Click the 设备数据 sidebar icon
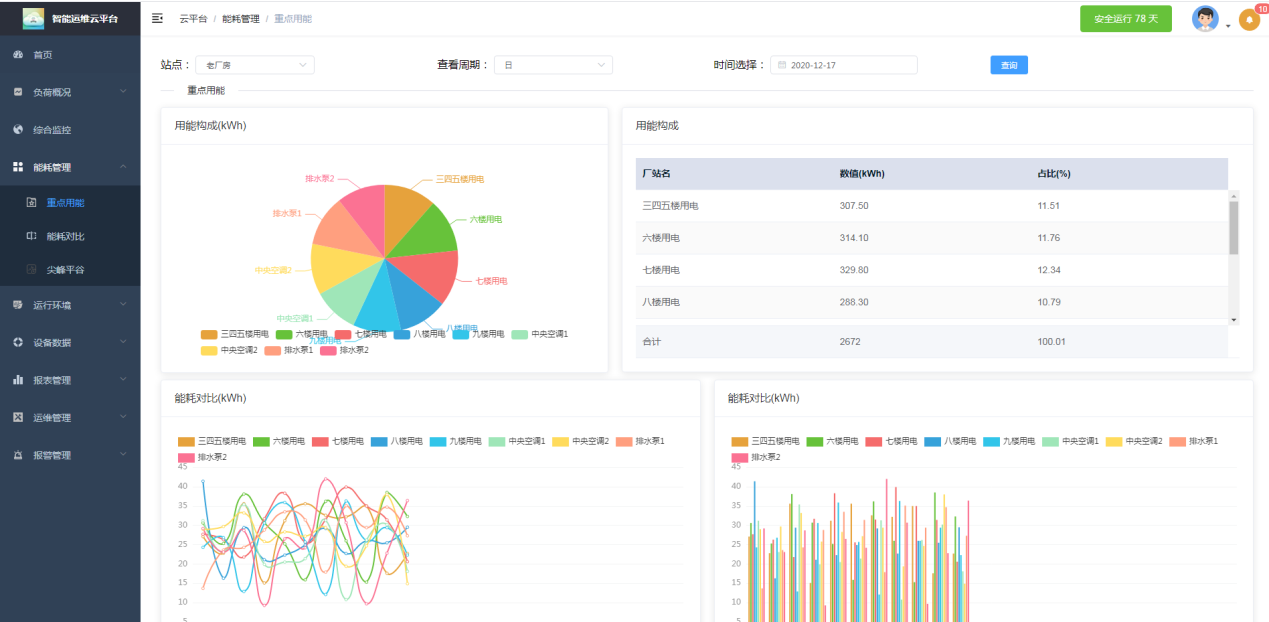Screen dimensions: 1269x622 tap(18, 342)
